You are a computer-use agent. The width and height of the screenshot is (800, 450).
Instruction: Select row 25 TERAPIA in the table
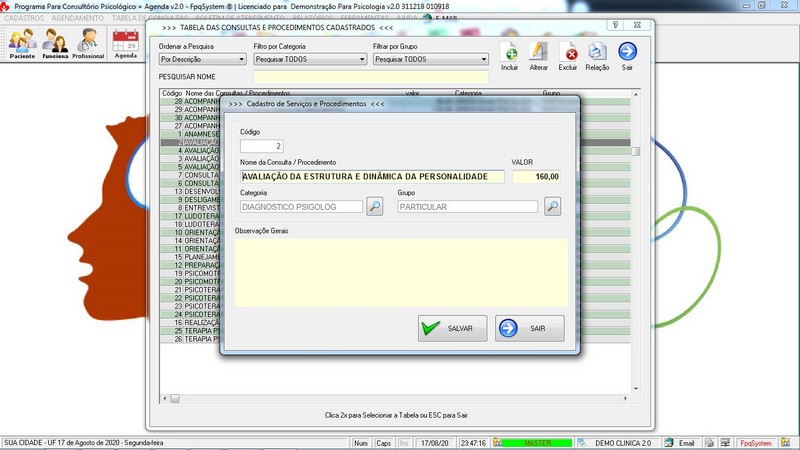point(190,331)
